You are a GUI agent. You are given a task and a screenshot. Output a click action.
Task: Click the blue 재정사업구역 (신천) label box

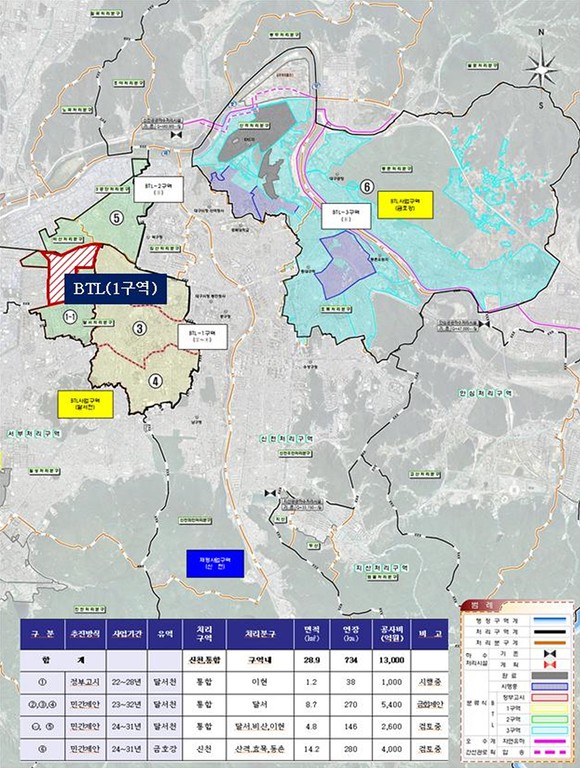coord(215,563)
